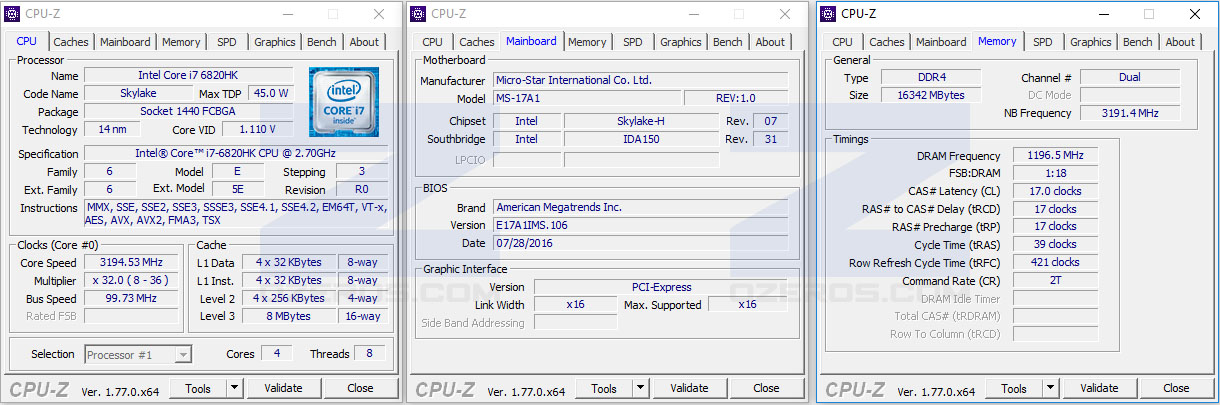
Task: Click Close button in middle CPU-Z window
Action: [766, 388]
